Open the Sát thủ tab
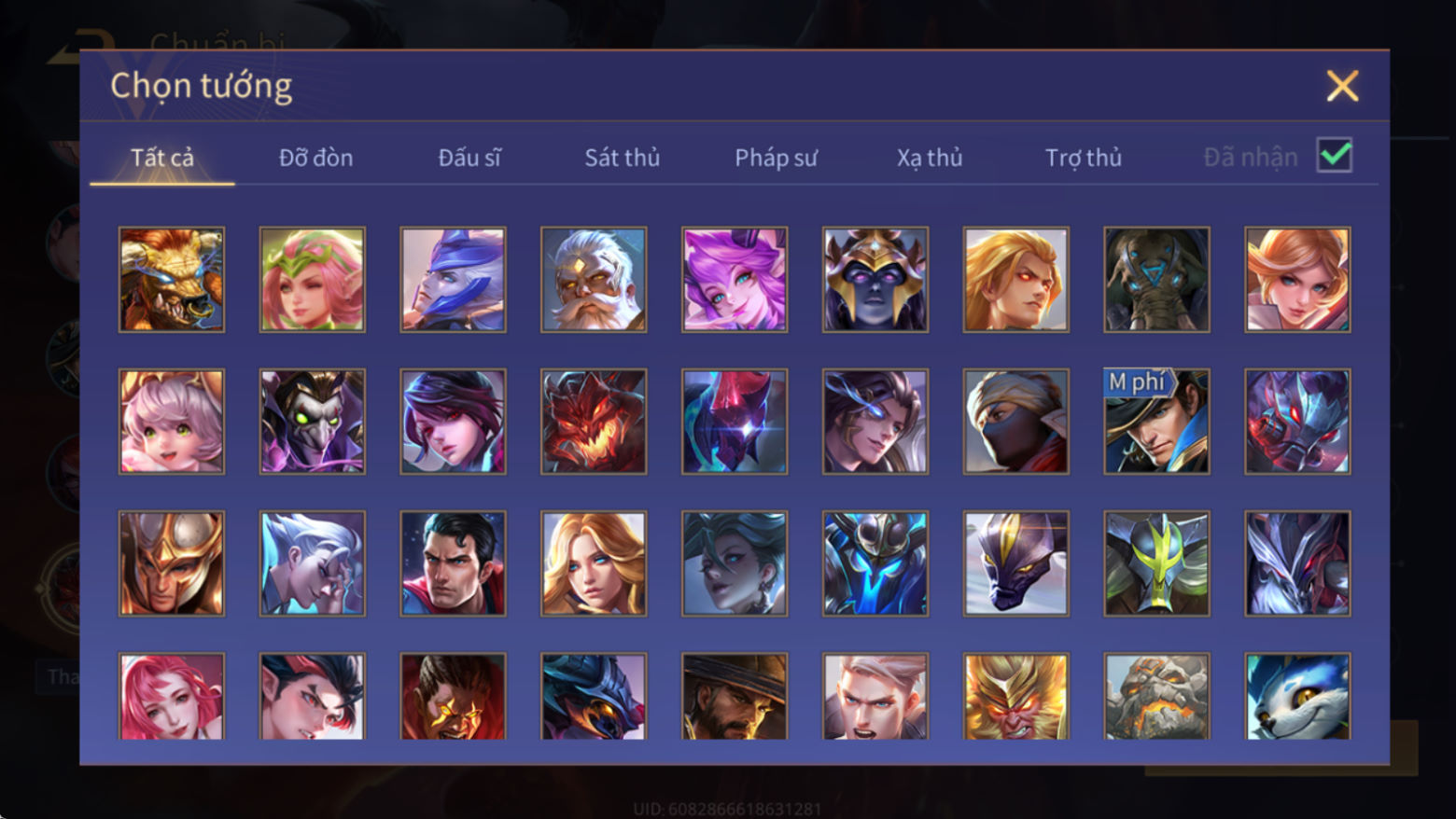1456x819 pixels. (623, 158)
